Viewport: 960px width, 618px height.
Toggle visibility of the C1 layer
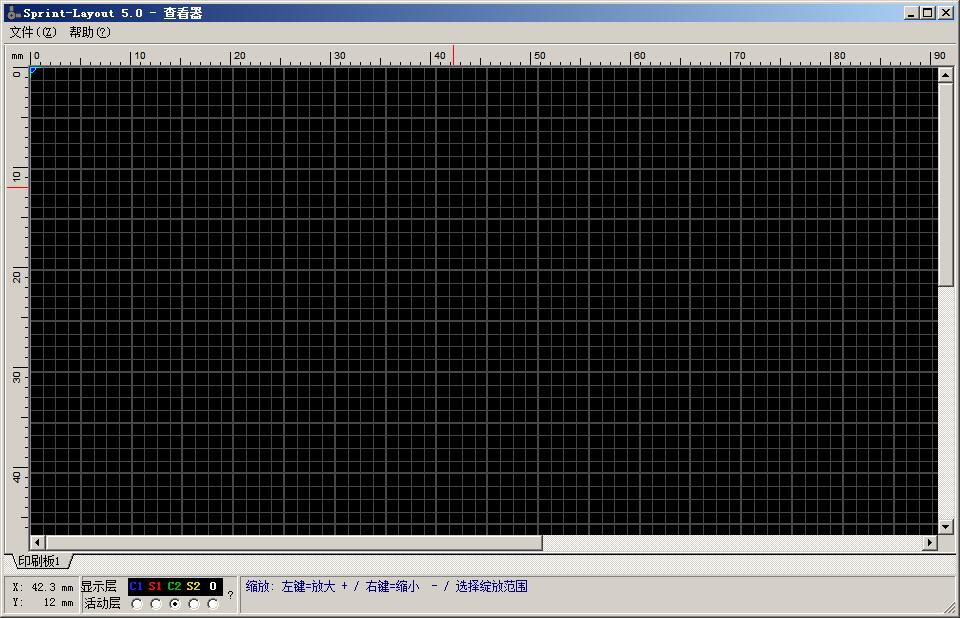(136, 586)
